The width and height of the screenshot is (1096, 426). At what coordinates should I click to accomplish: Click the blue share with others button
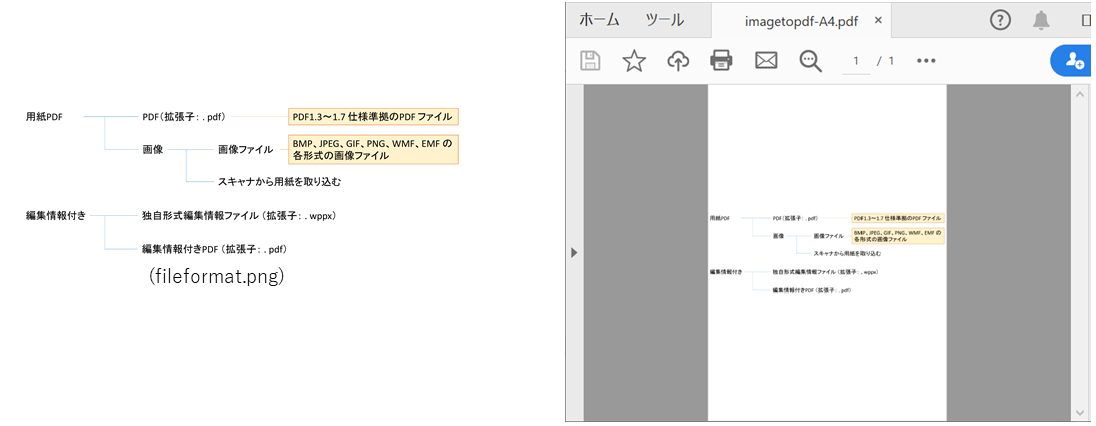tap(1074, 61)
